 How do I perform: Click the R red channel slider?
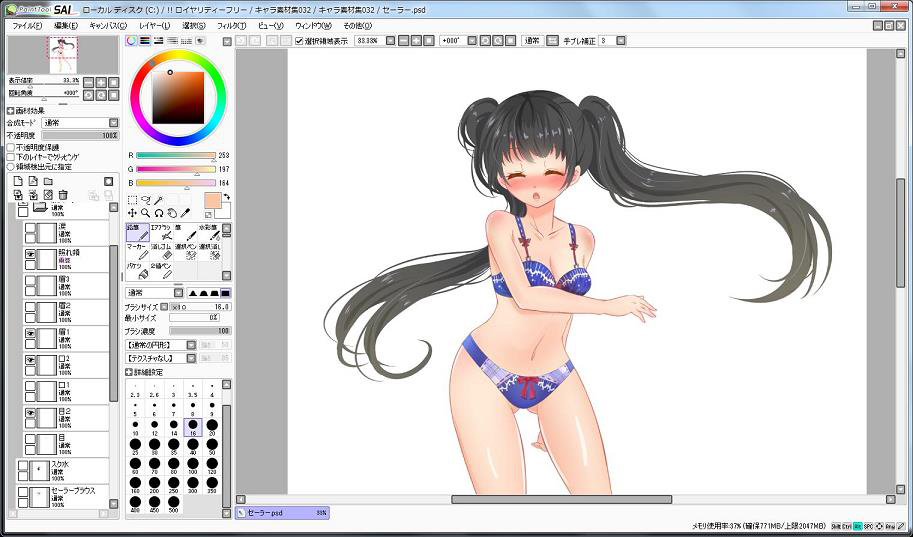click(x=175, y=156)
